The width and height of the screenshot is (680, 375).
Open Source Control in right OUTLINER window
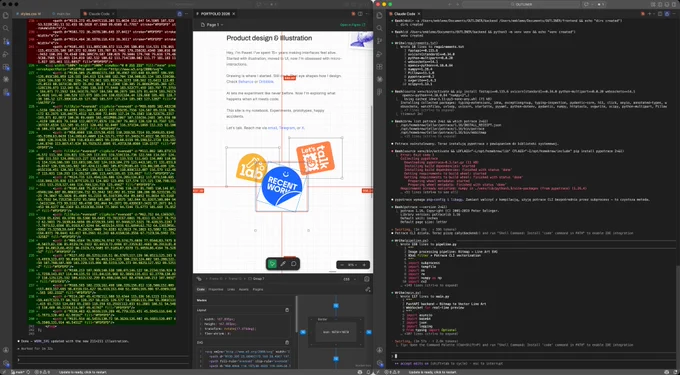379,41
